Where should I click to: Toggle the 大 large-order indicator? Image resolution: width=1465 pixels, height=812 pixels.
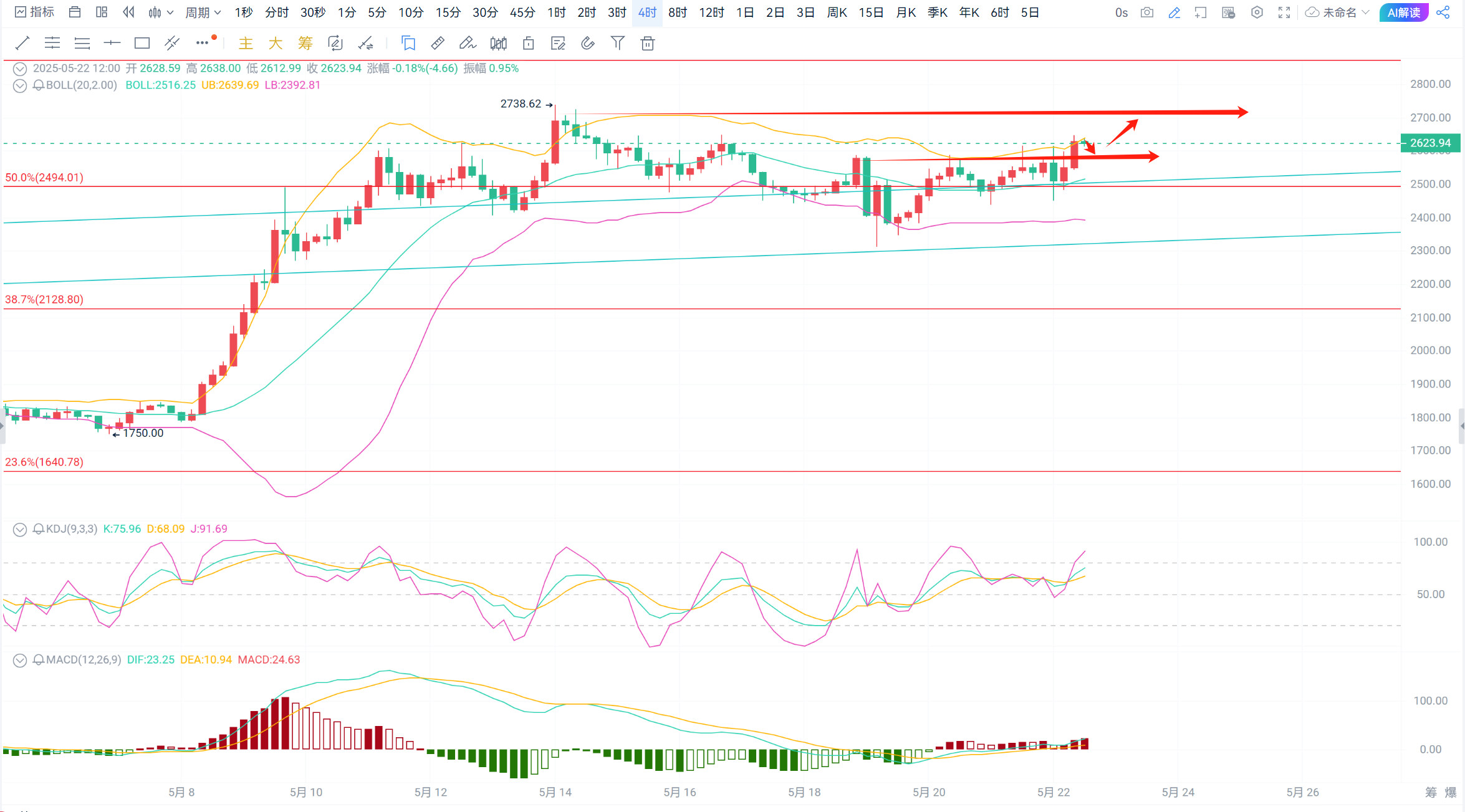click(276, 43)
